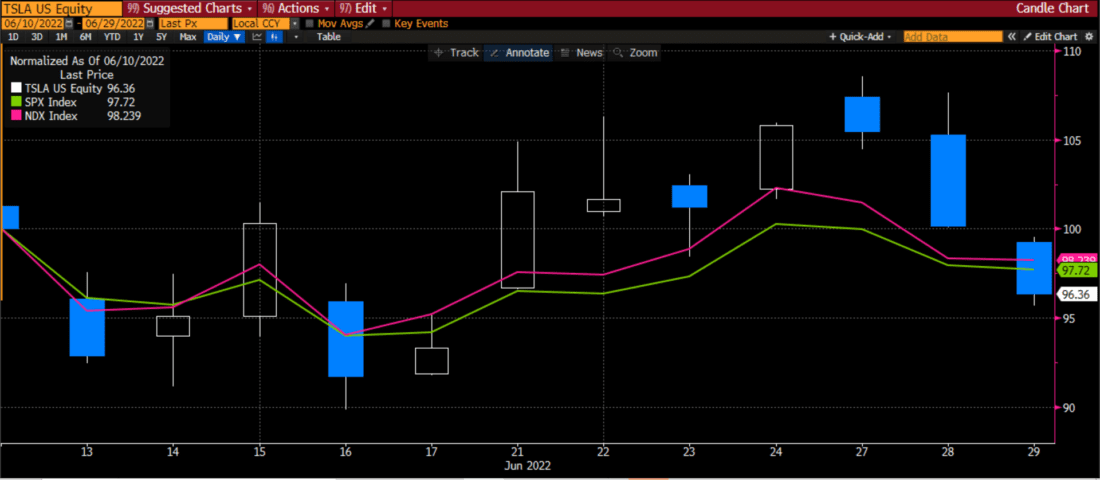Viewport: 1100px width, 480px height.
Task: Open the Suggested Charts dropdown
Action: [x=189, y=8]
